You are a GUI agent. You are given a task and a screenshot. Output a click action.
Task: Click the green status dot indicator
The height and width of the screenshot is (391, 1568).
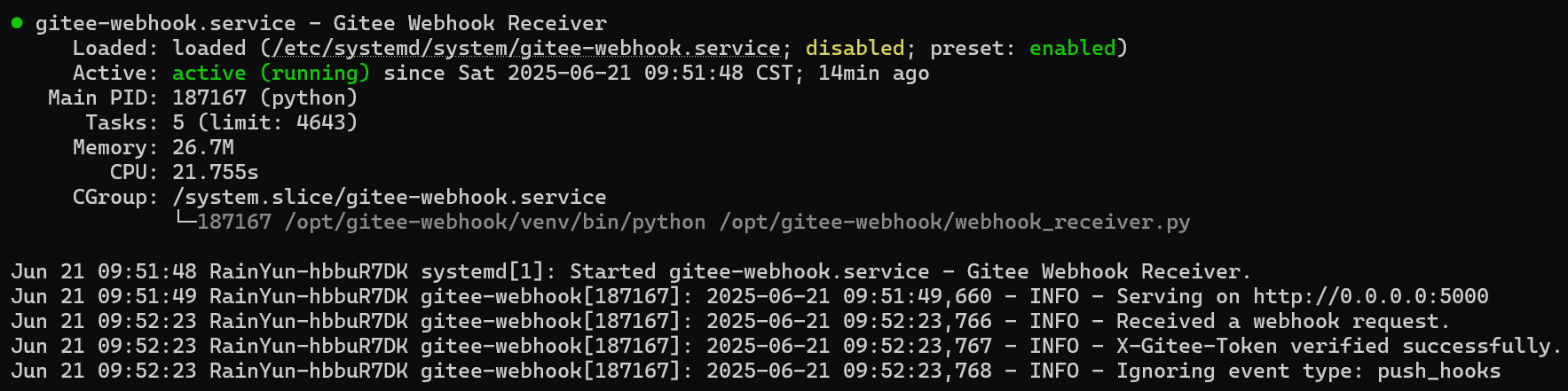point(17,23)
